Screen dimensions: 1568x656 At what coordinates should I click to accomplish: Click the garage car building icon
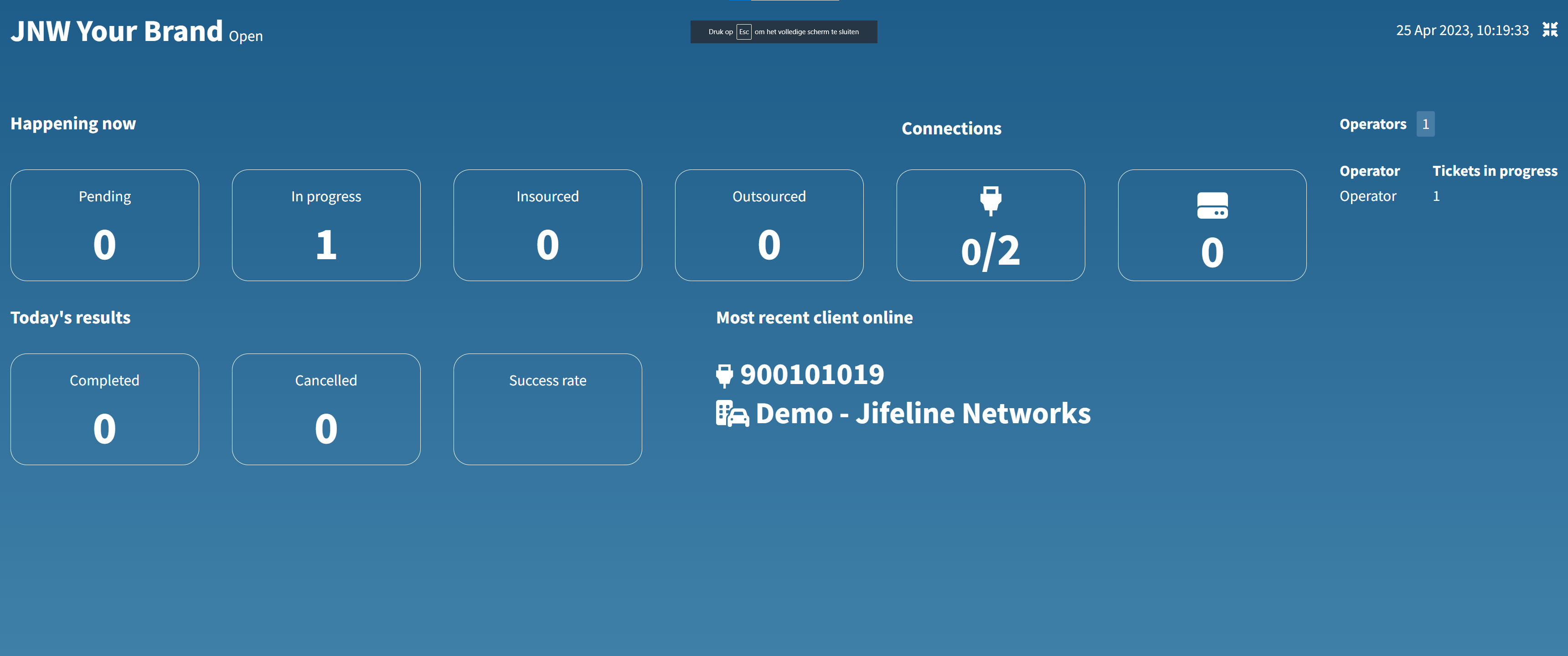point(732,414)
